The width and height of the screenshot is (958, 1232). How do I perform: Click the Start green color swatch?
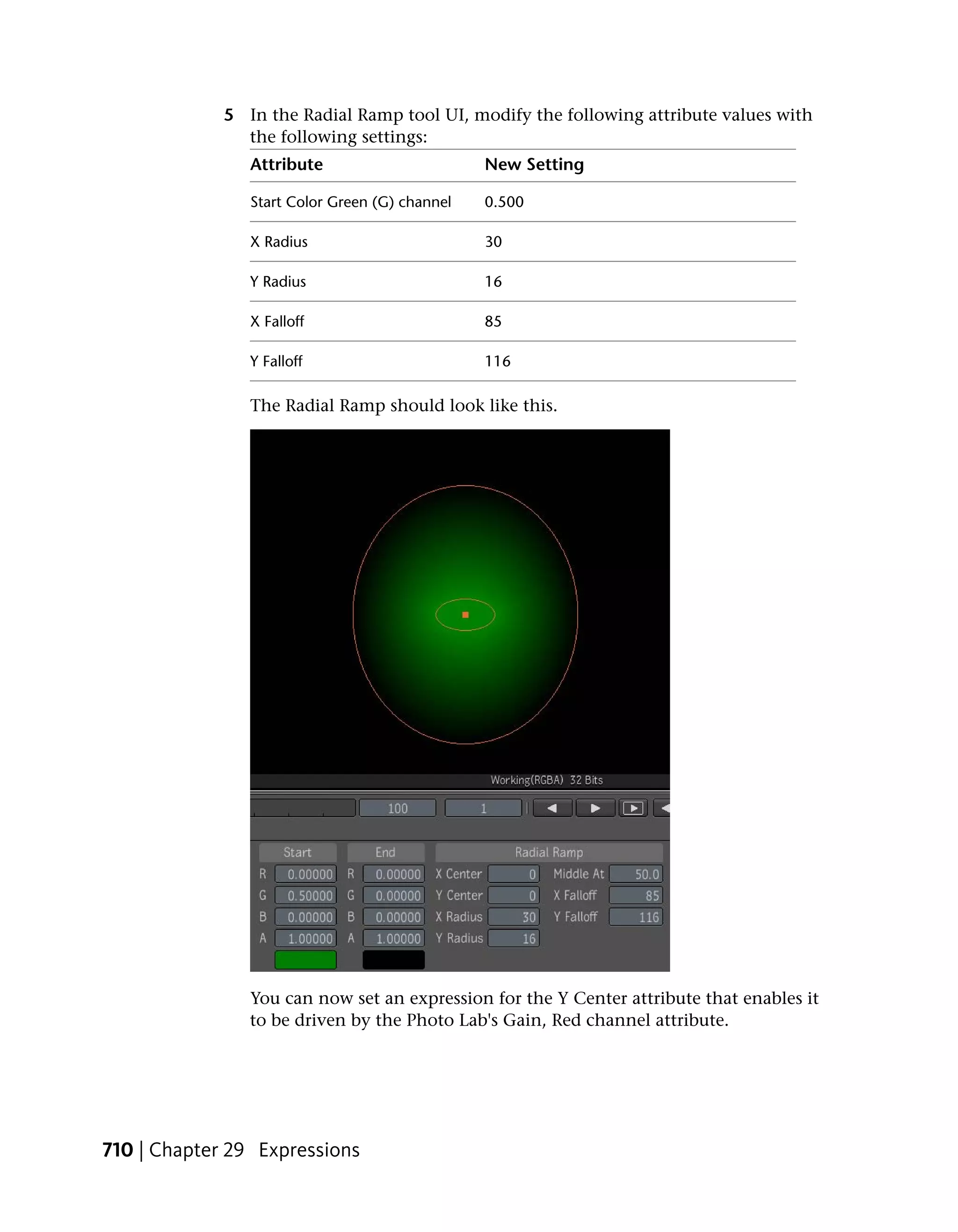point(305,960)
